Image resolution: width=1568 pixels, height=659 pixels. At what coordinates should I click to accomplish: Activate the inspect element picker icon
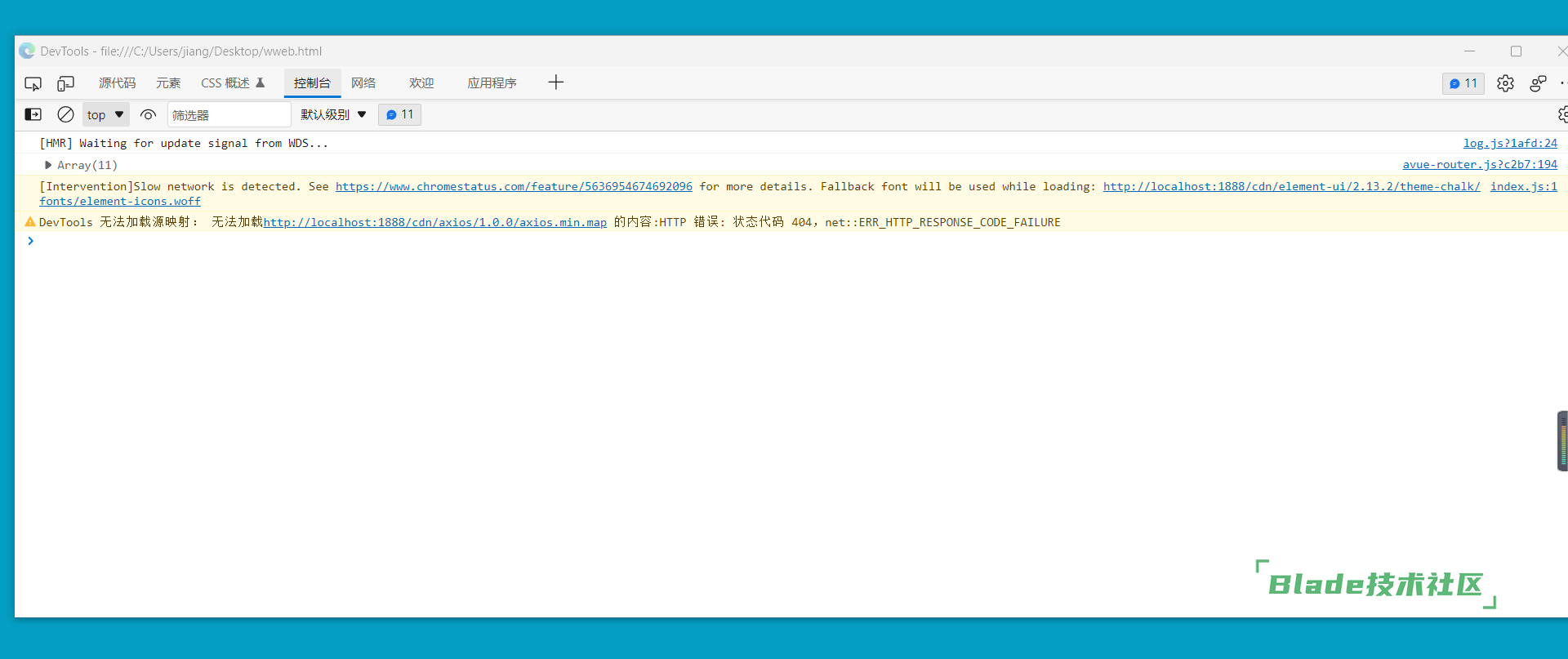(33, 83)
